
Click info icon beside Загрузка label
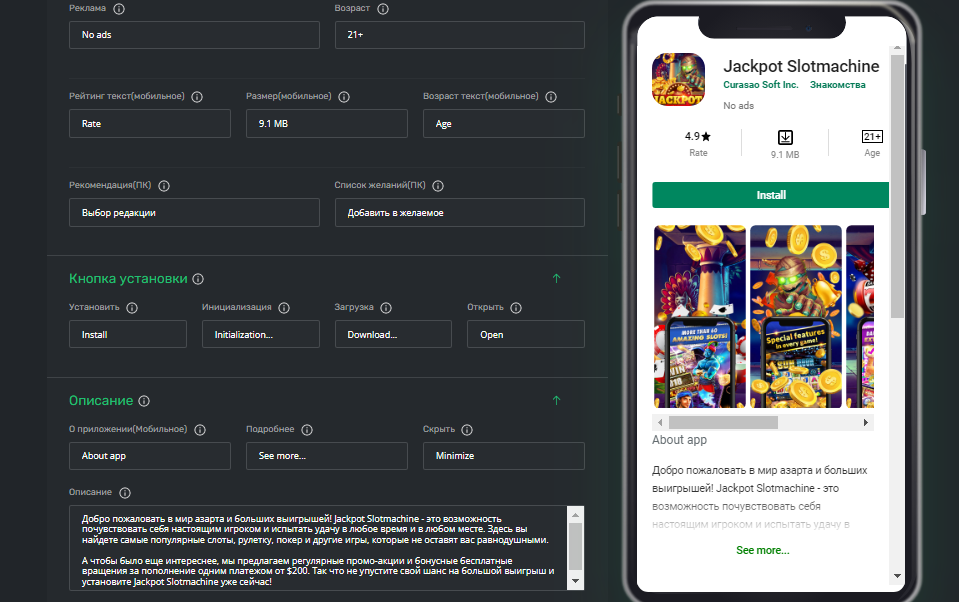pos(386,308)
